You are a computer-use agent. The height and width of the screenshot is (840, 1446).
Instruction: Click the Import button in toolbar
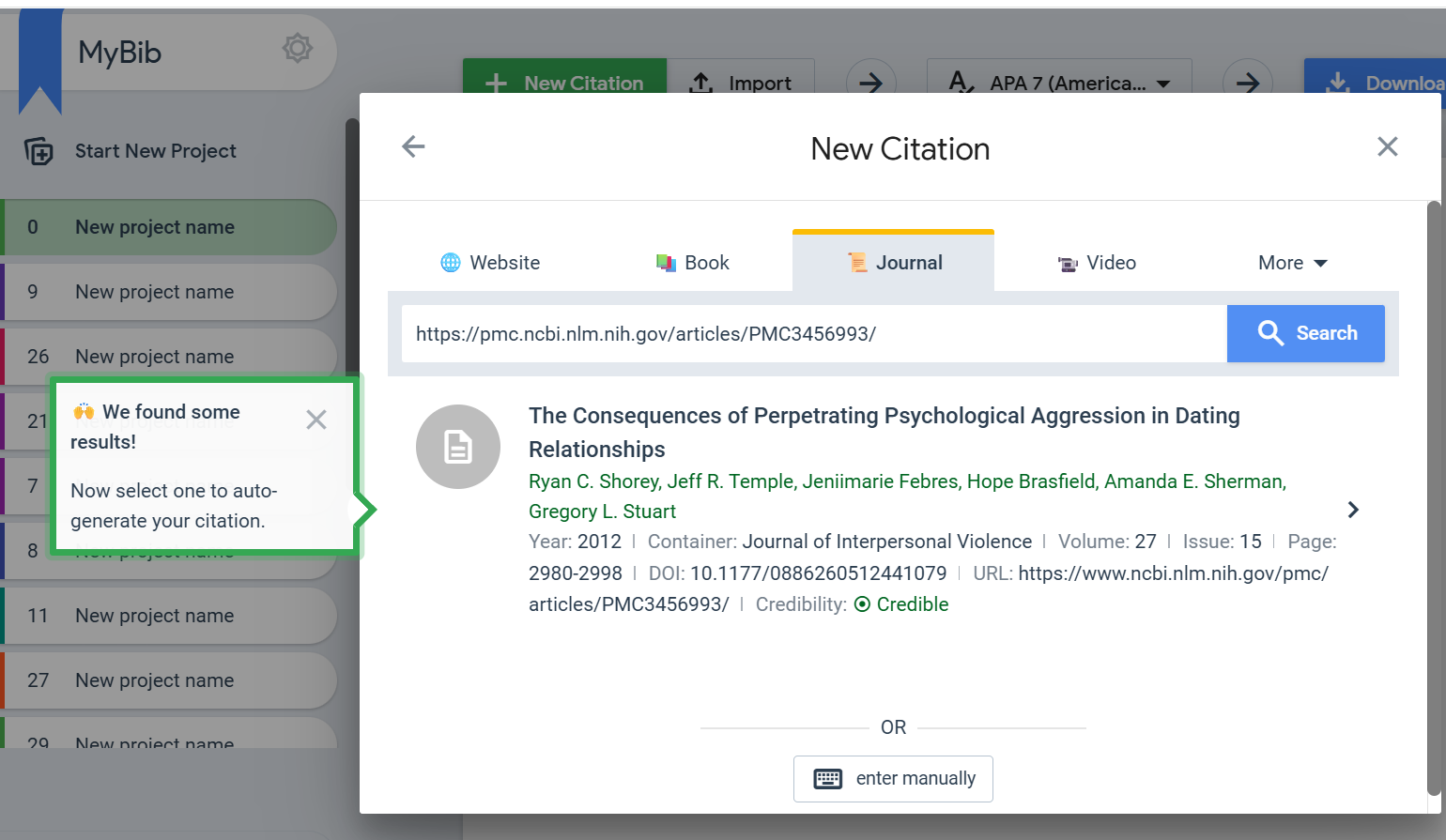pos(741,83)
